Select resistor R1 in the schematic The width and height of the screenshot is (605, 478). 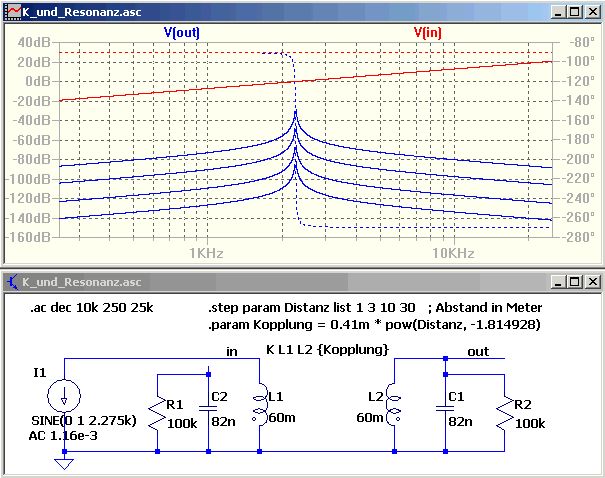pos(157,415)
